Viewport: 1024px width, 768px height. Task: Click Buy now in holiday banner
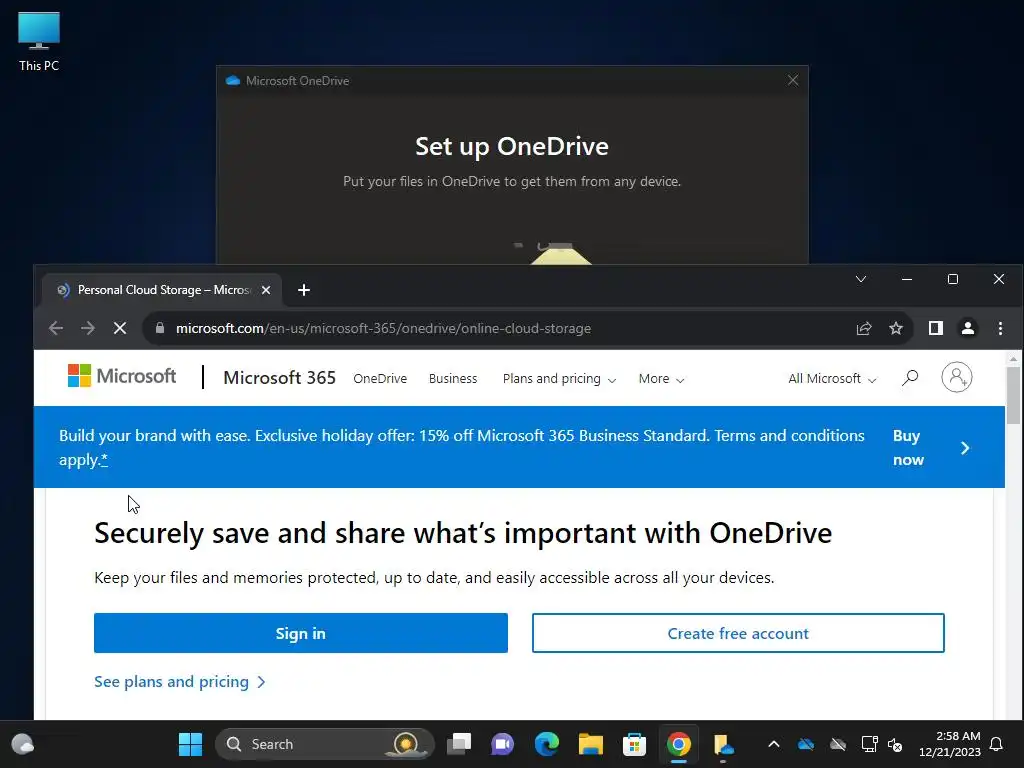[x=908, y=447]
